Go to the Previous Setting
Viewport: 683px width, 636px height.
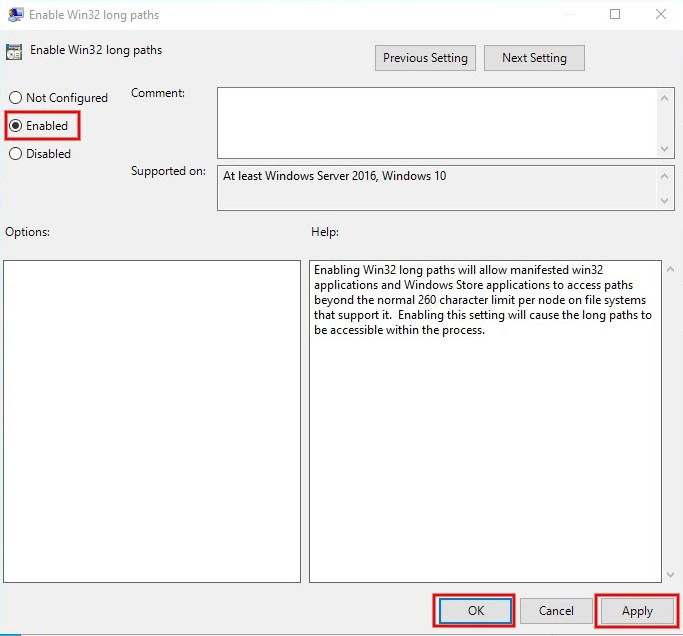[x=425, y=58]
